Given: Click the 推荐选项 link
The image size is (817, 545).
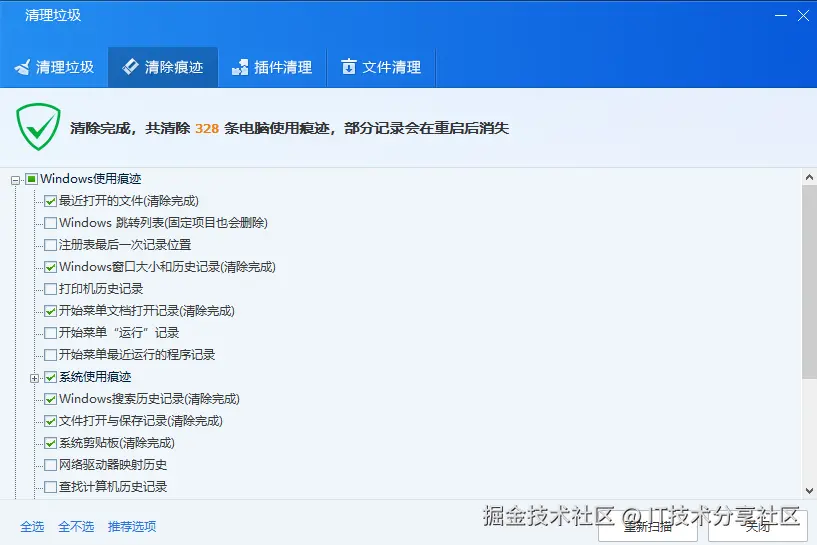Looking at the screenshot, I should pos(132,527).
